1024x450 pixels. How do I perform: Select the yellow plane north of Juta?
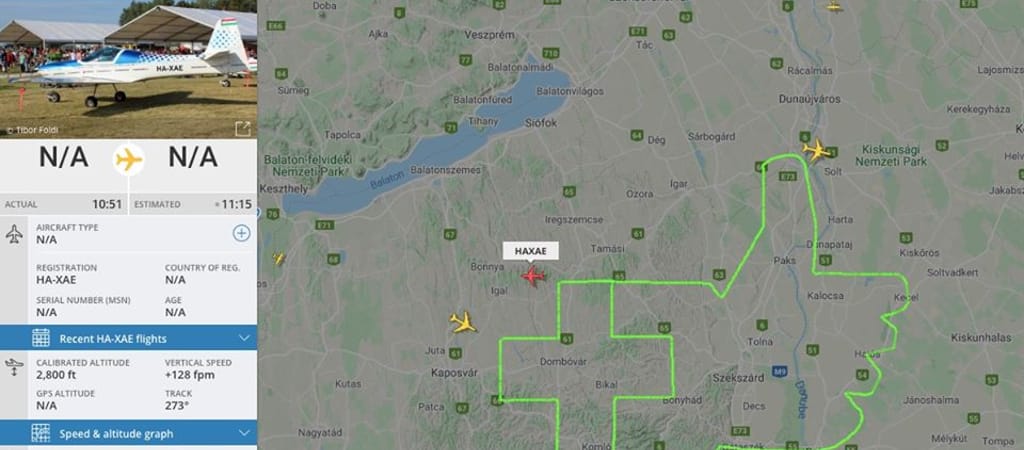[462, 323]
